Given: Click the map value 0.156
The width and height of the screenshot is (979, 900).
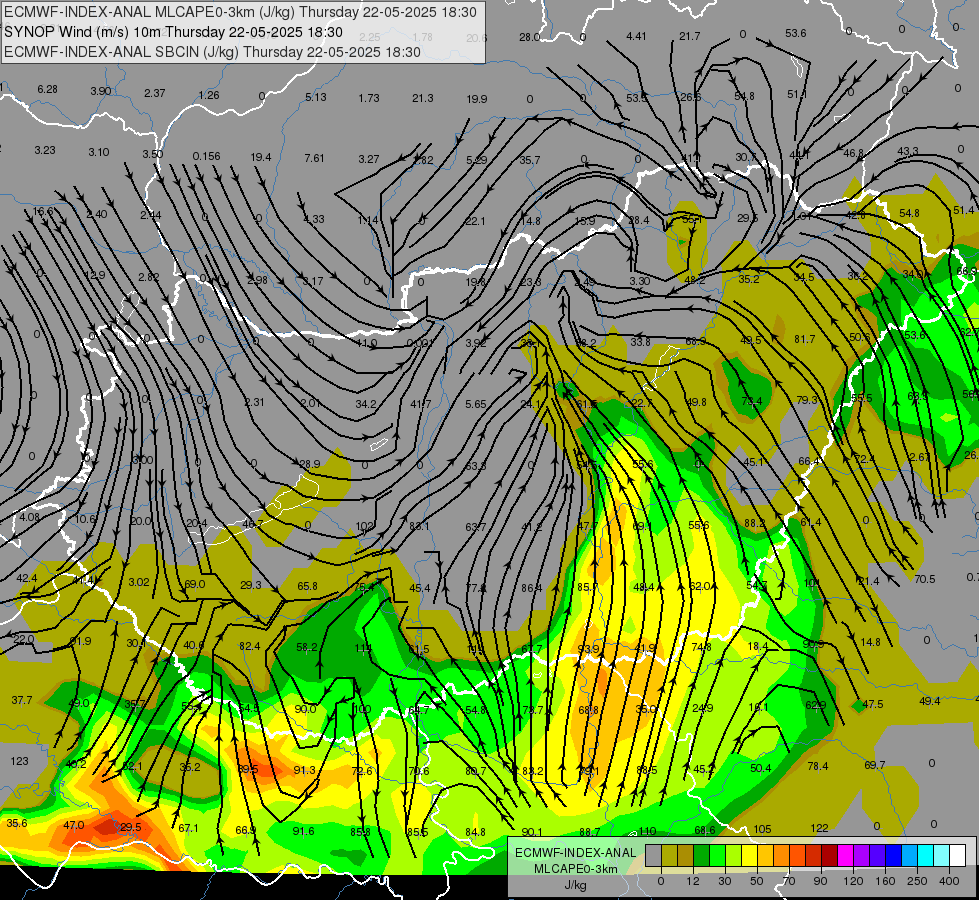Looking at the screenshot, I should [206, 156].
